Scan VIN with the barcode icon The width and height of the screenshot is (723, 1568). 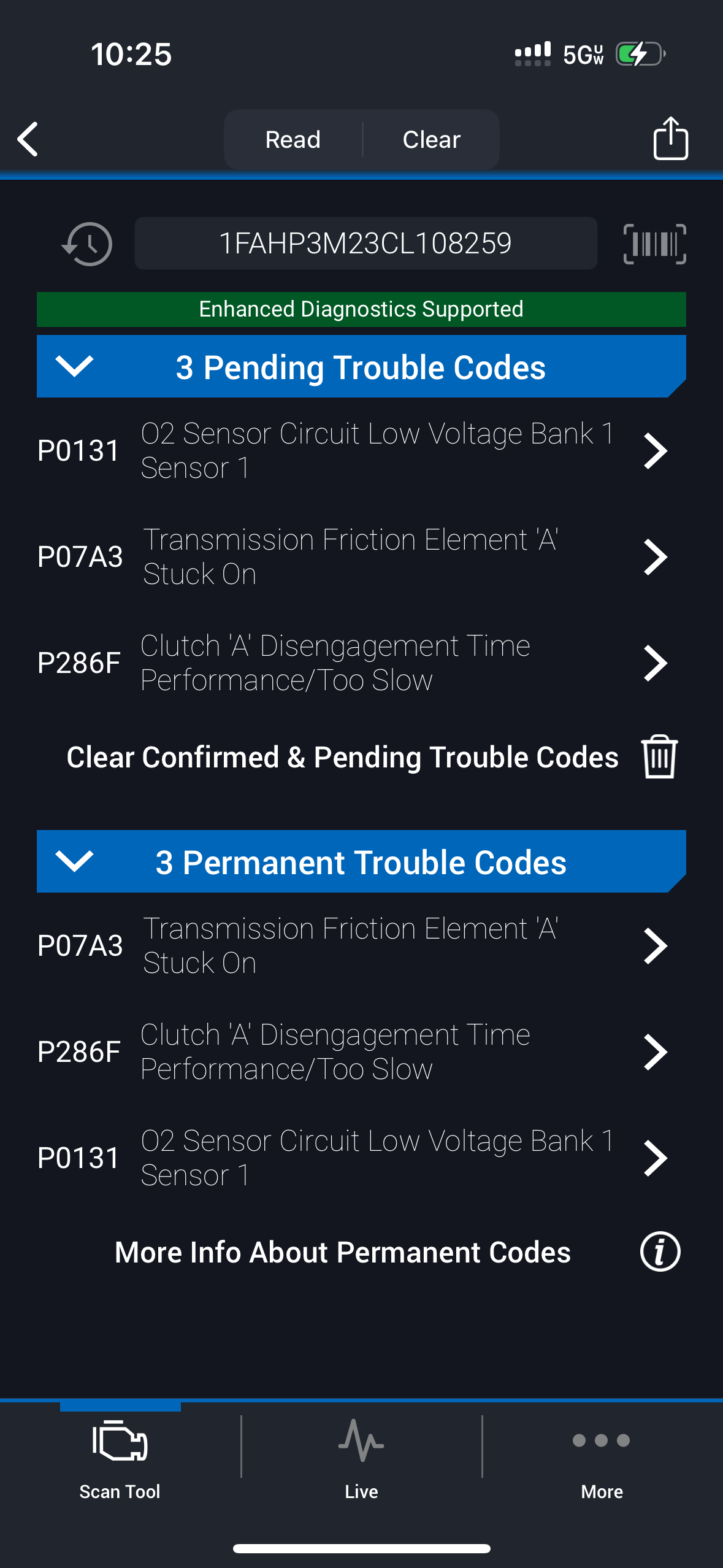click(654, 244)
